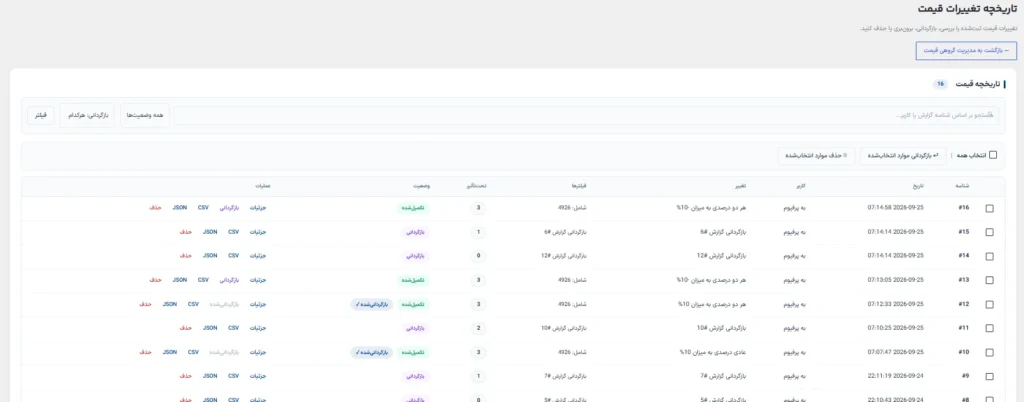Viewport: 1024px width, 402px height.
Task: Export row #14 as CSV
Action: point(233,256)
